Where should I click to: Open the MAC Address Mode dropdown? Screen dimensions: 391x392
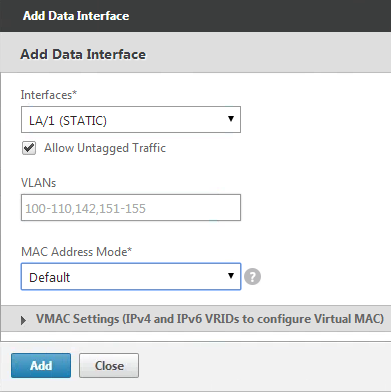[131, 276]
